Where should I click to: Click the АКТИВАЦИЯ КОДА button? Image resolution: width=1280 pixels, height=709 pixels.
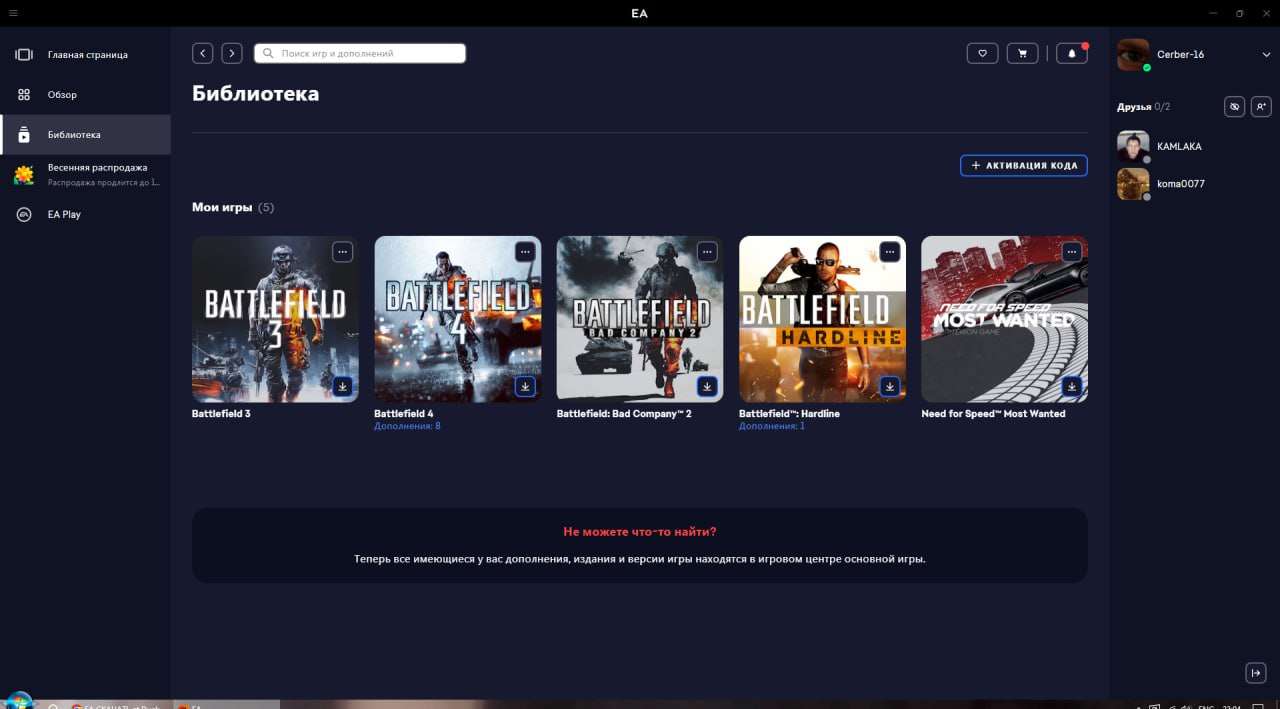[1023, 165]
